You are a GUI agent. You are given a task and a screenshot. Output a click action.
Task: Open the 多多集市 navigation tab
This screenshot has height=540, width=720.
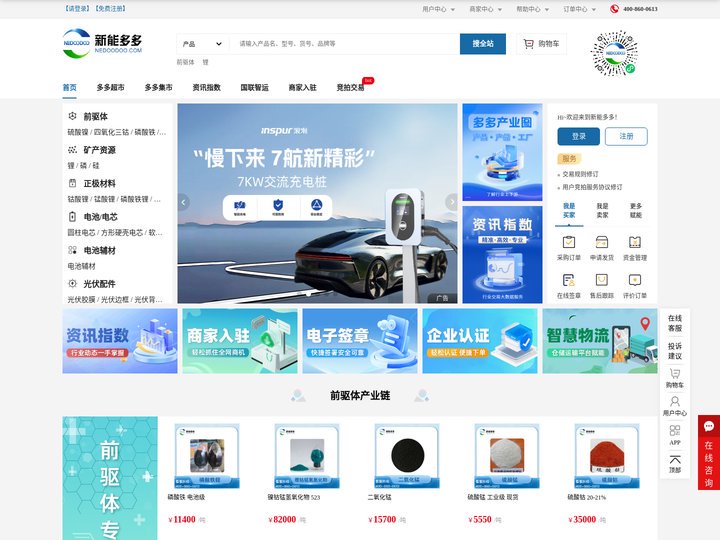coord(158,87)
